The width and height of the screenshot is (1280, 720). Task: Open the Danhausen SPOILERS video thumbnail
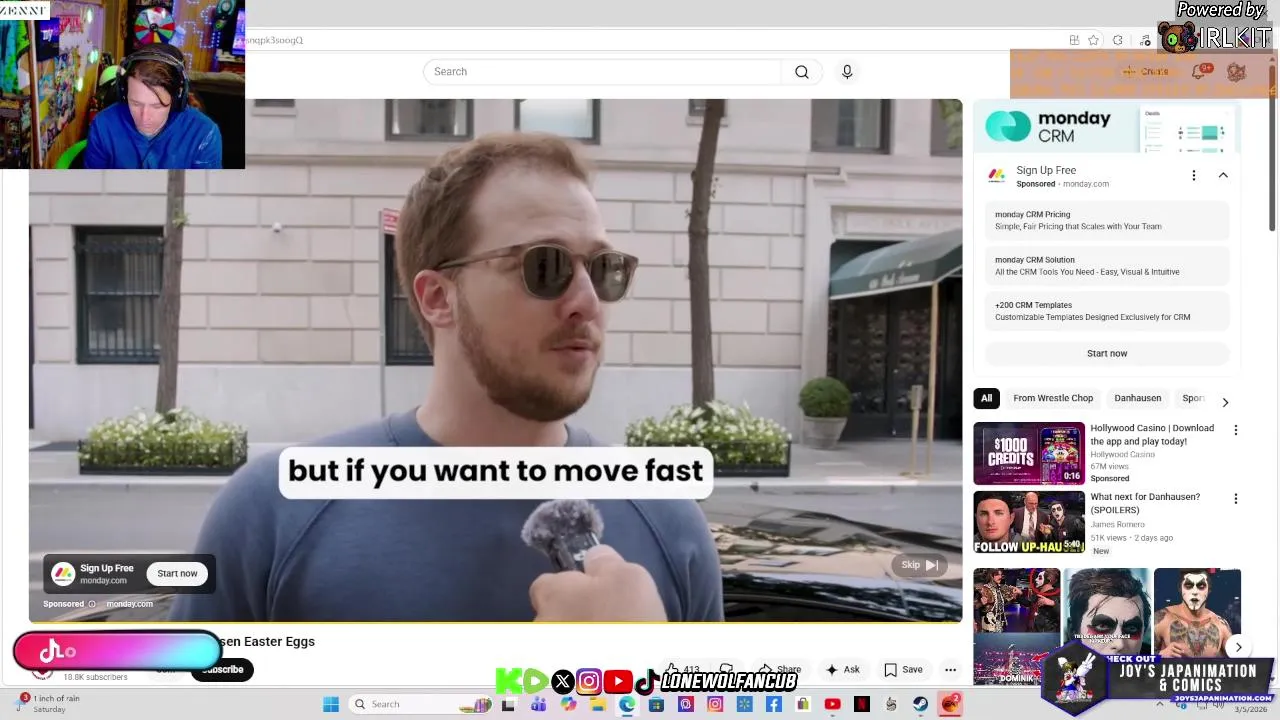point(1029,522)
